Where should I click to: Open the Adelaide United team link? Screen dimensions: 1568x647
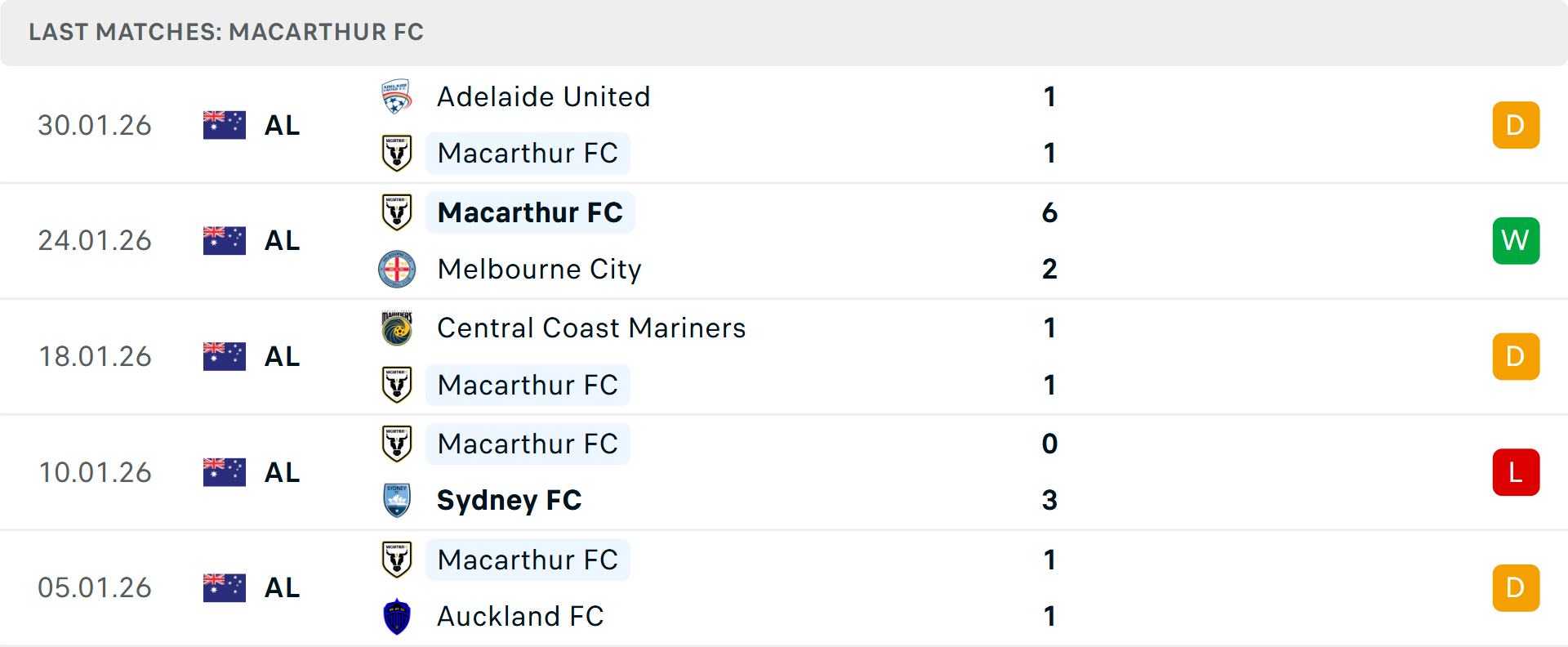[x=543, y=96]
